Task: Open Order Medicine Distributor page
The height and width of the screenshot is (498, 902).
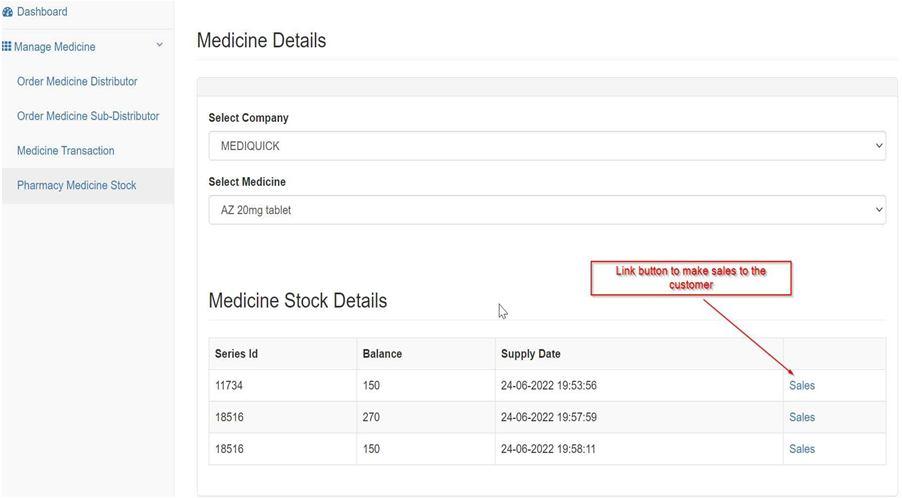Action: [77, 82]
